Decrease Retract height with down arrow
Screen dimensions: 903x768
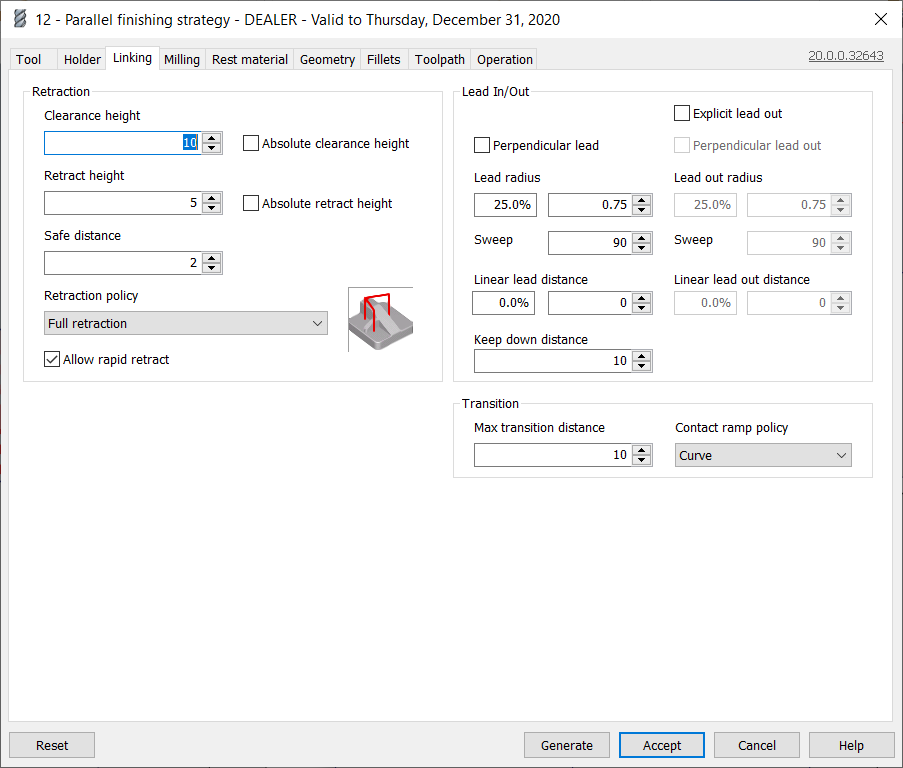(x=211, y=208)
